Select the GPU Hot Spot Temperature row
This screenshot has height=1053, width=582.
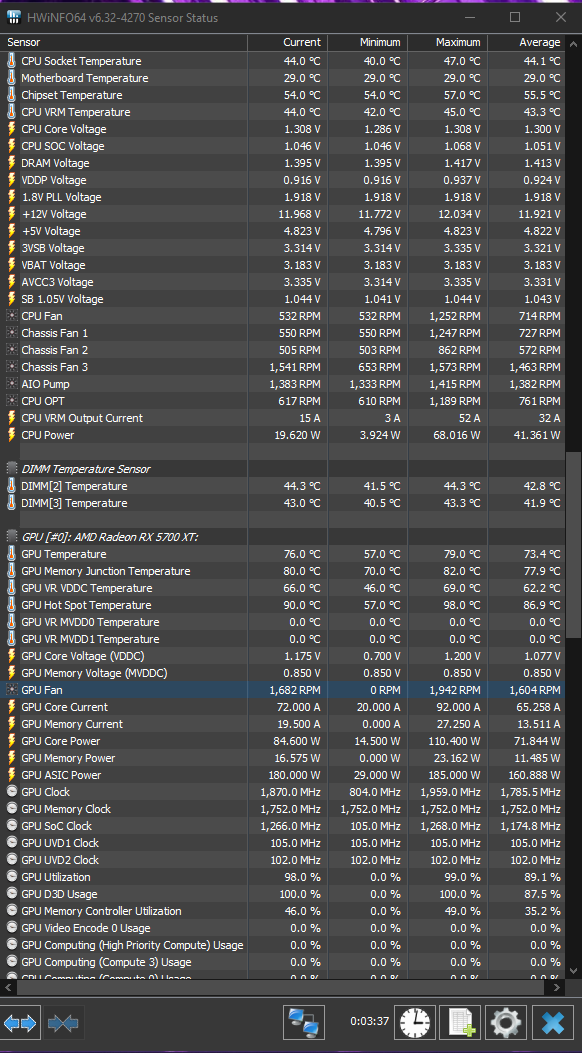pyautogui.click(x=282, y=605)
